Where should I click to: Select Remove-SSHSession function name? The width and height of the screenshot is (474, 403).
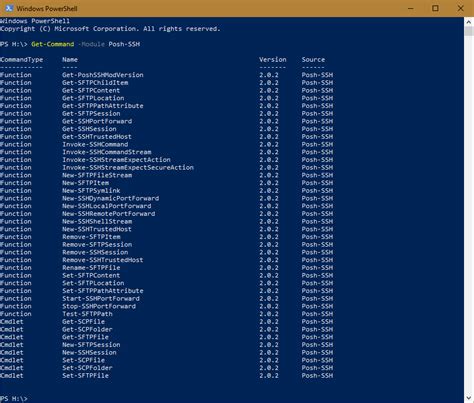point(95,252)
